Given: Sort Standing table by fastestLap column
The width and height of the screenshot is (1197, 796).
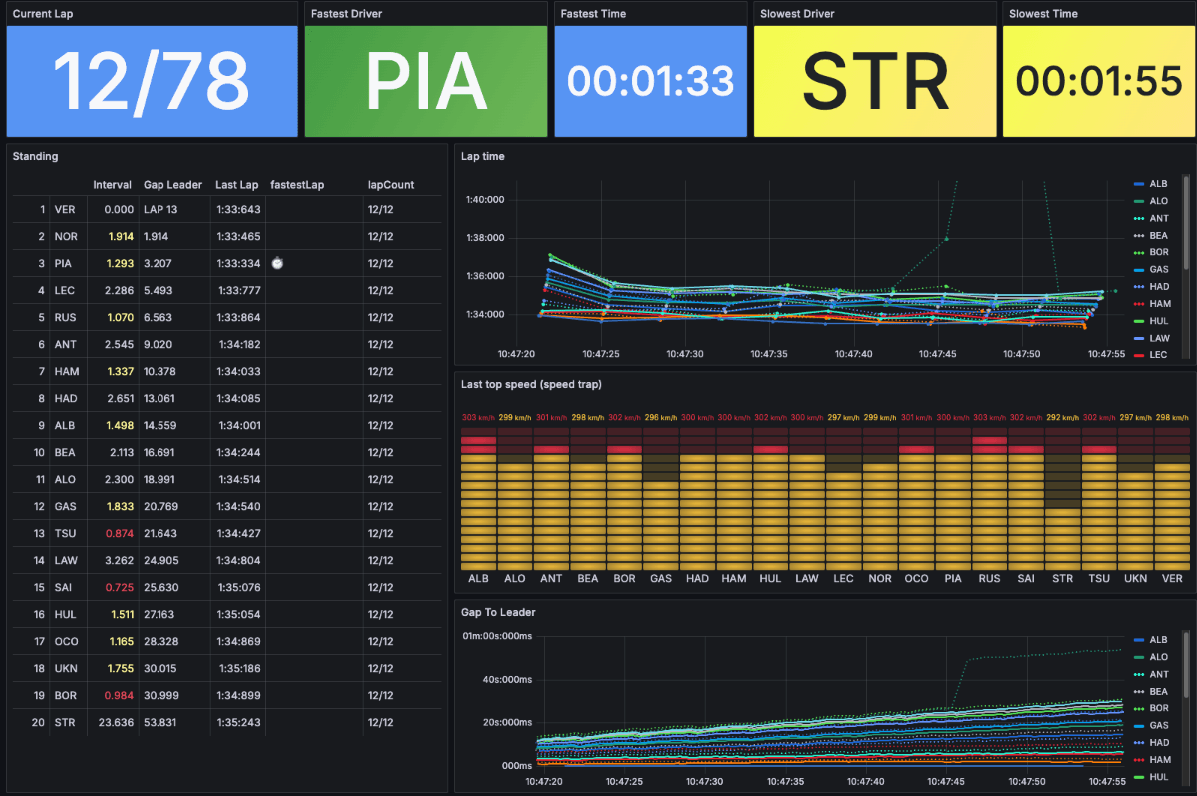Looking at the screenshot, I should 297,185.
